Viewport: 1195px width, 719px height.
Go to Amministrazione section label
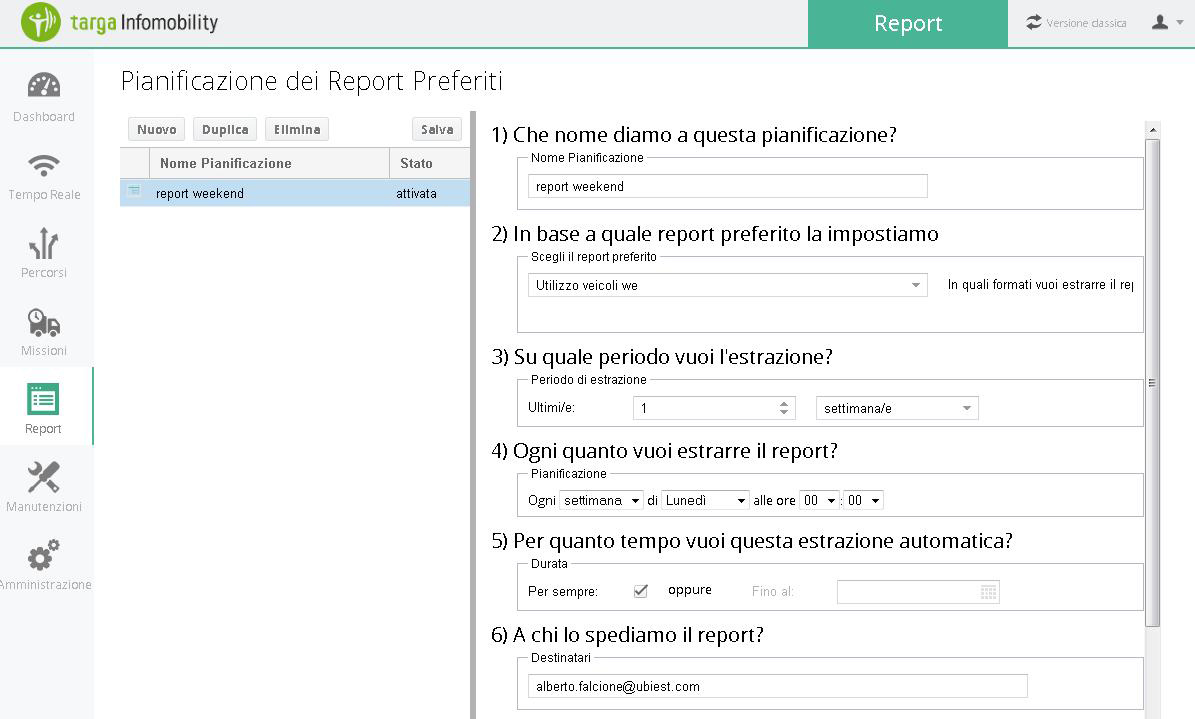tap(46, 585)
